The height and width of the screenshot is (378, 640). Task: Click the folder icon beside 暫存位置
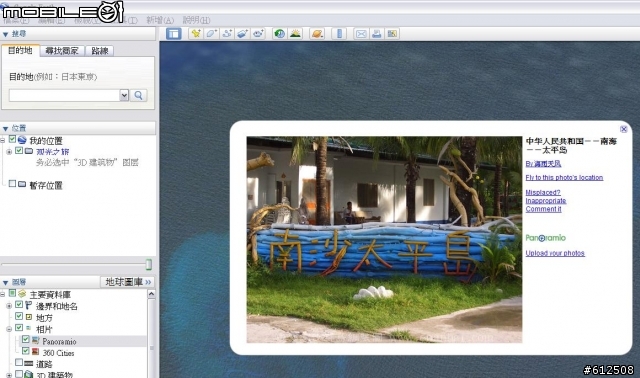[x=22, y=184]
